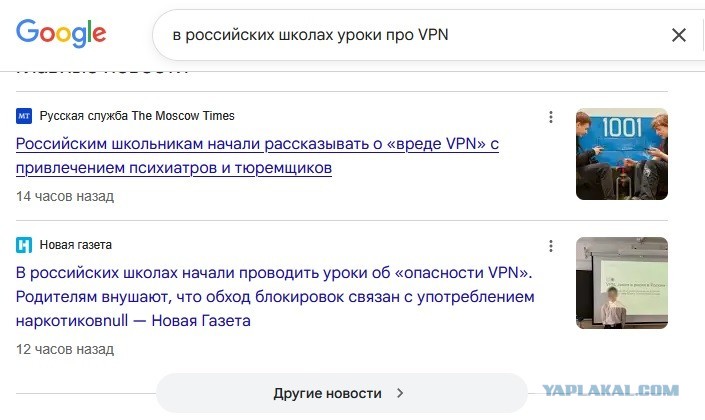
Task: Click second headline line привлечением психиатров и тюремщиков
Action: [x=174, y=168]
